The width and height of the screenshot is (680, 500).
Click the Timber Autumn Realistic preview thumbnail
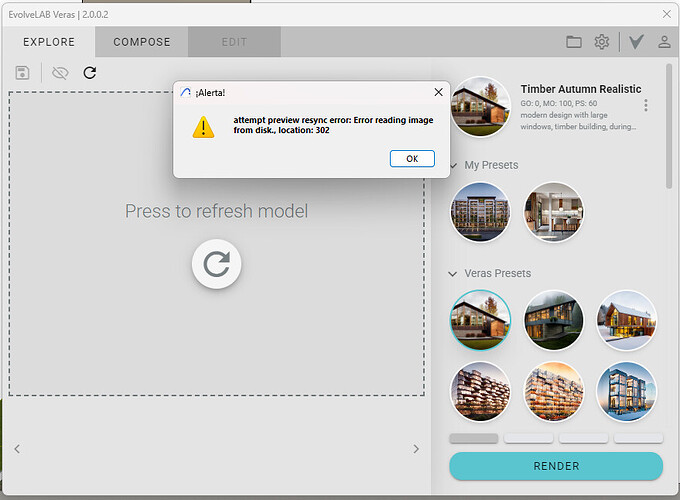pos(481,107)
